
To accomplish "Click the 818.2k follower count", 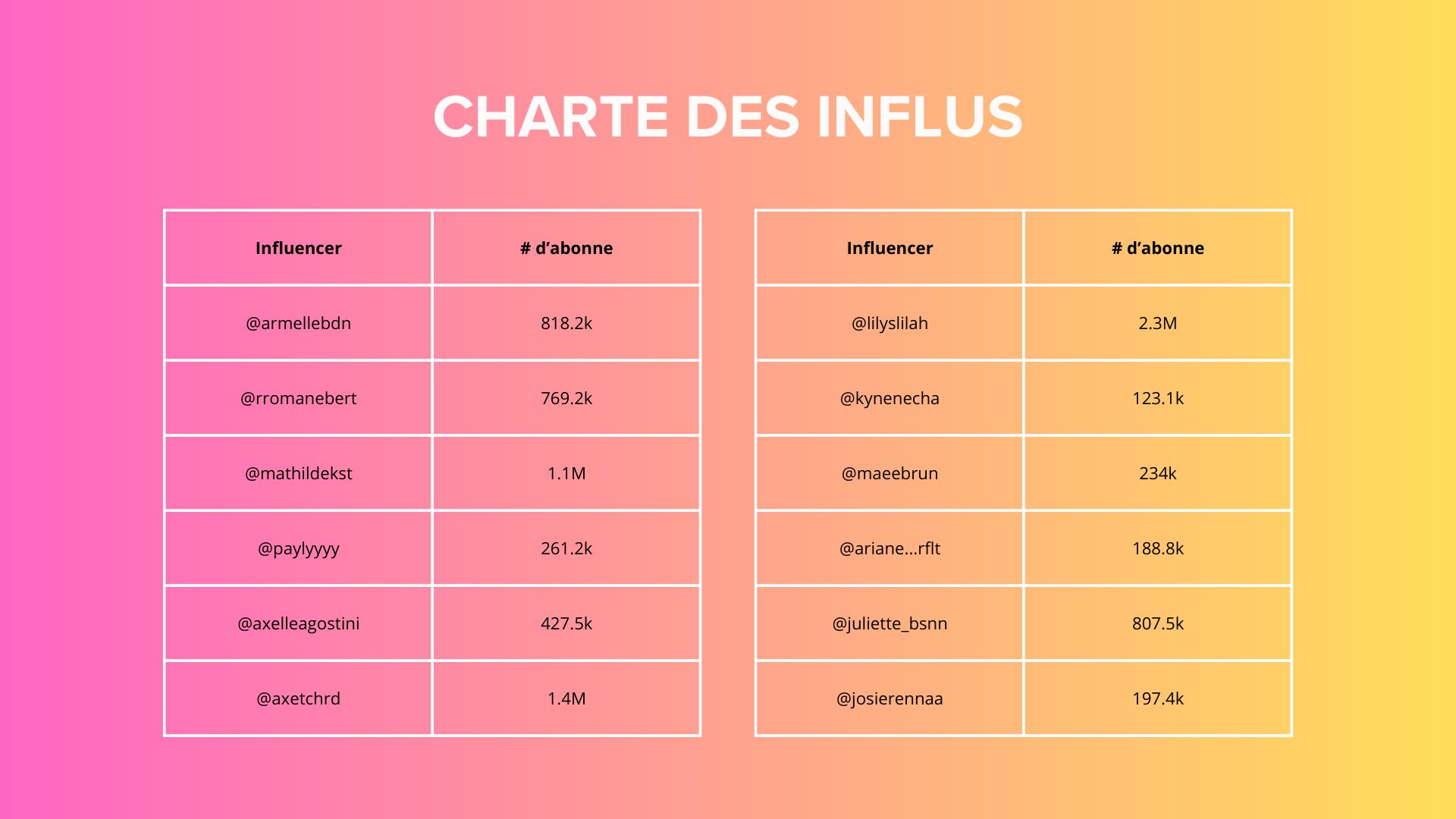I will 566,323.
